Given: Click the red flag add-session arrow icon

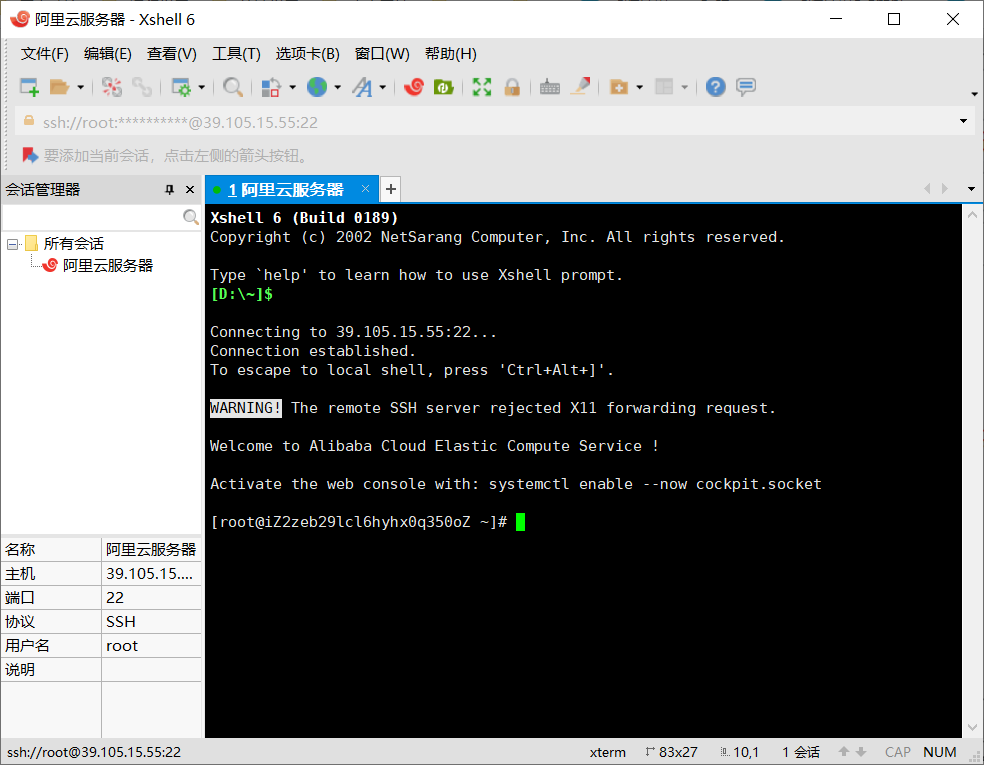Looking at the screenshot, I should [30, 155].
